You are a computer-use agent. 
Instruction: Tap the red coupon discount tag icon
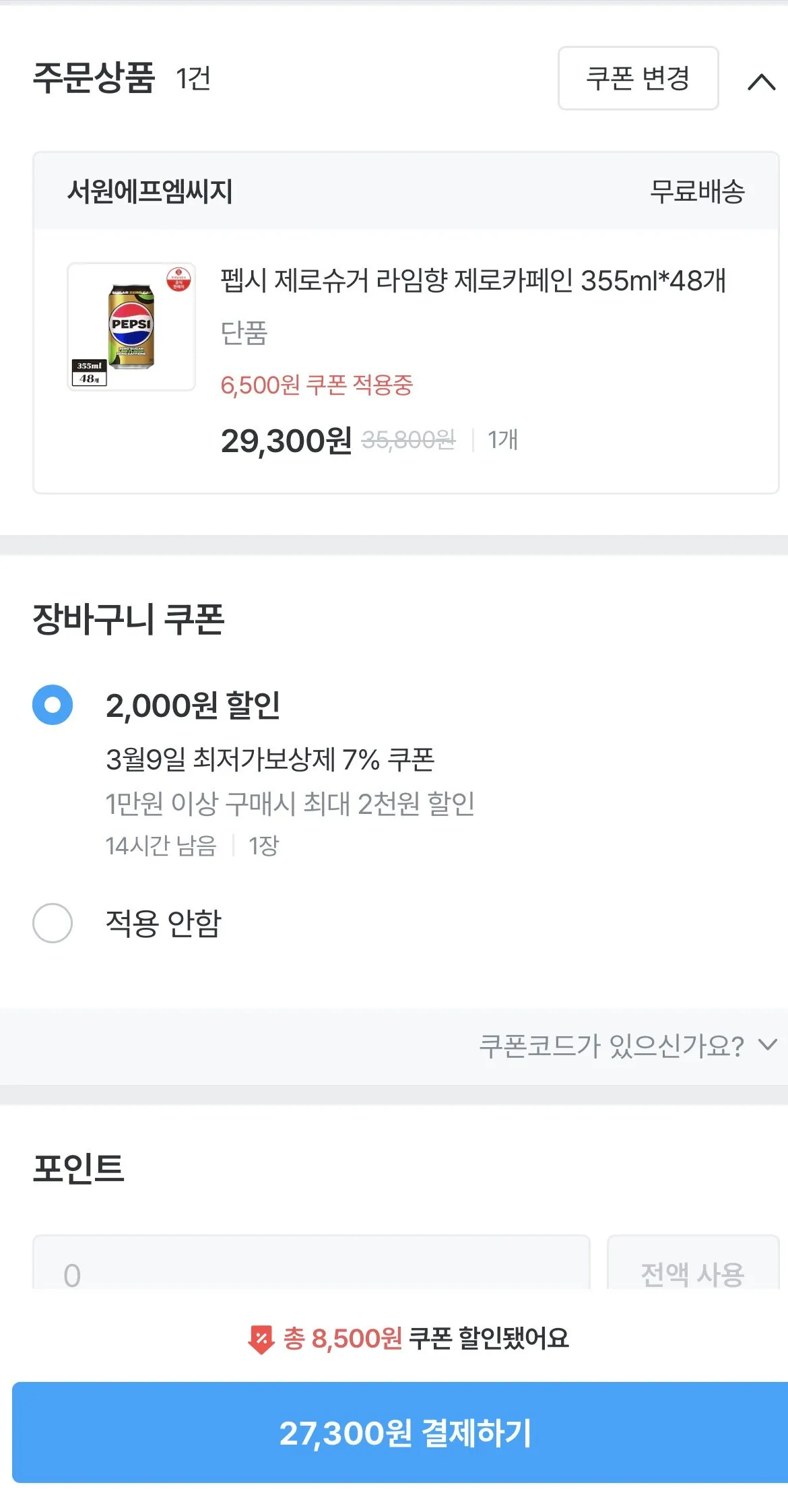point(261,1339)
